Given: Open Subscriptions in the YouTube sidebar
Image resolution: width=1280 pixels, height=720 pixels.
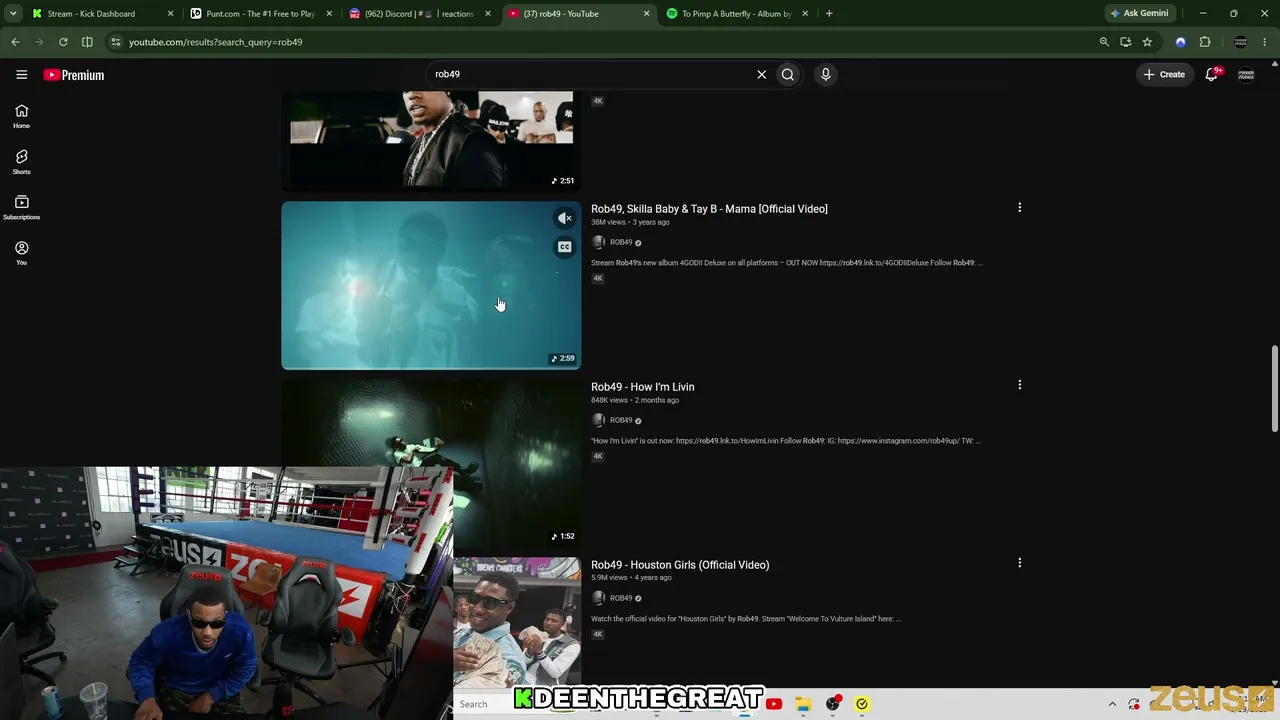Looking at the screenshot, I should (x=21, y=207).
